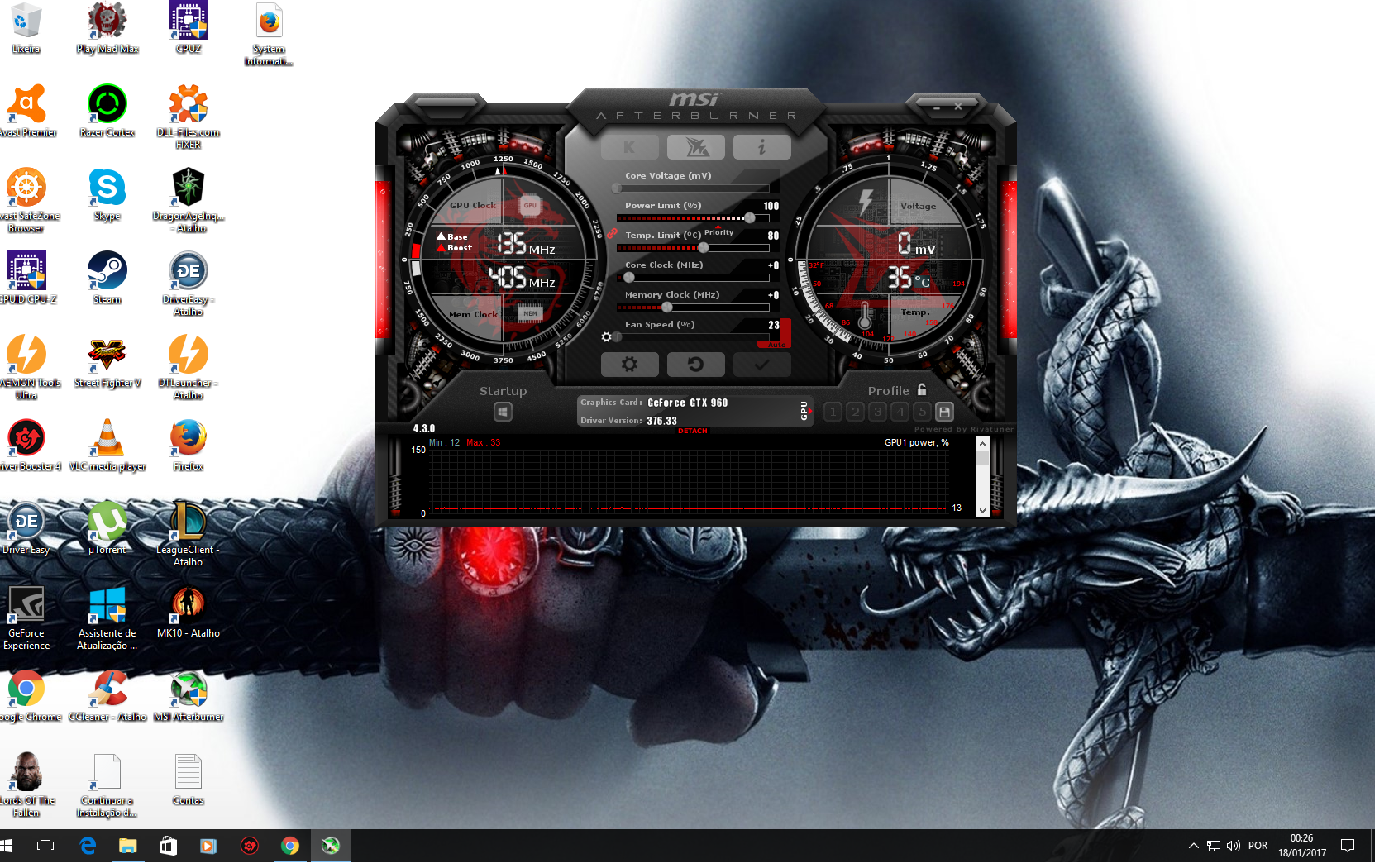Click the Temp. Limit slider handle
Image resolution: width=1389 pixels, height=868 pixels.
703,248
